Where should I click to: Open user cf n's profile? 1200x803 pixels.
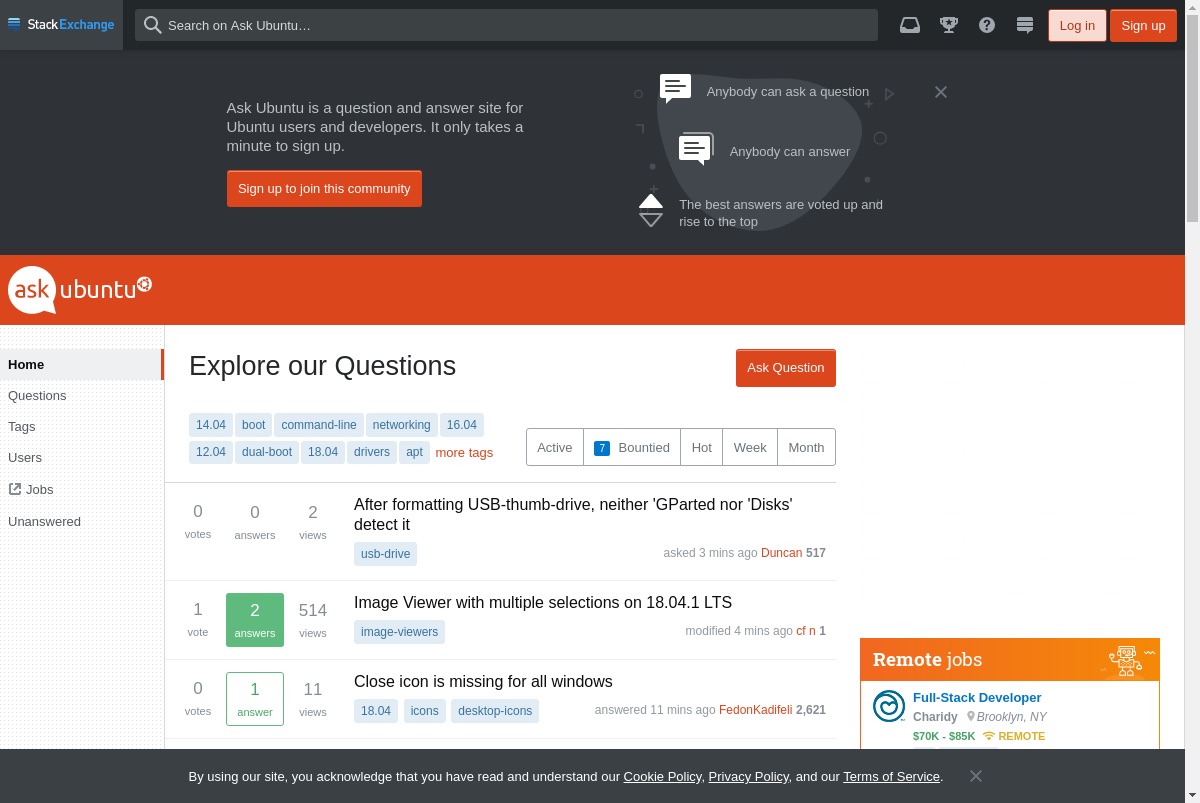click(806, 631)
